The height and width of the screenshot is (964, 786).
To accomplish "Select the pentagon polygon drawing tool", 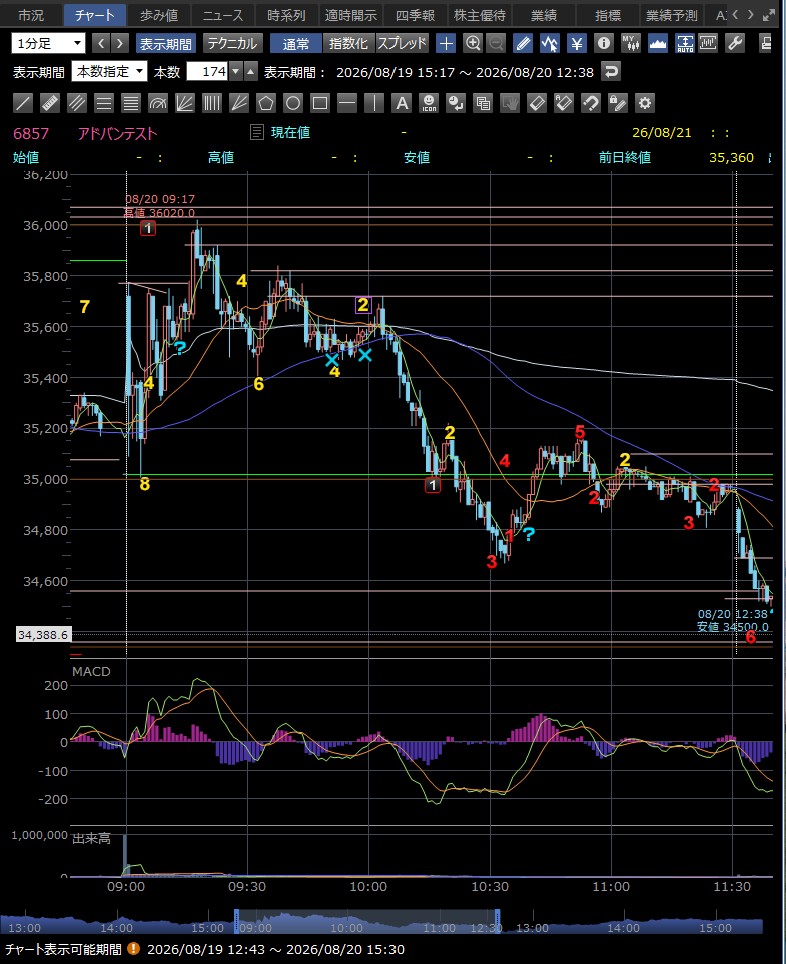I will [266, 103].
